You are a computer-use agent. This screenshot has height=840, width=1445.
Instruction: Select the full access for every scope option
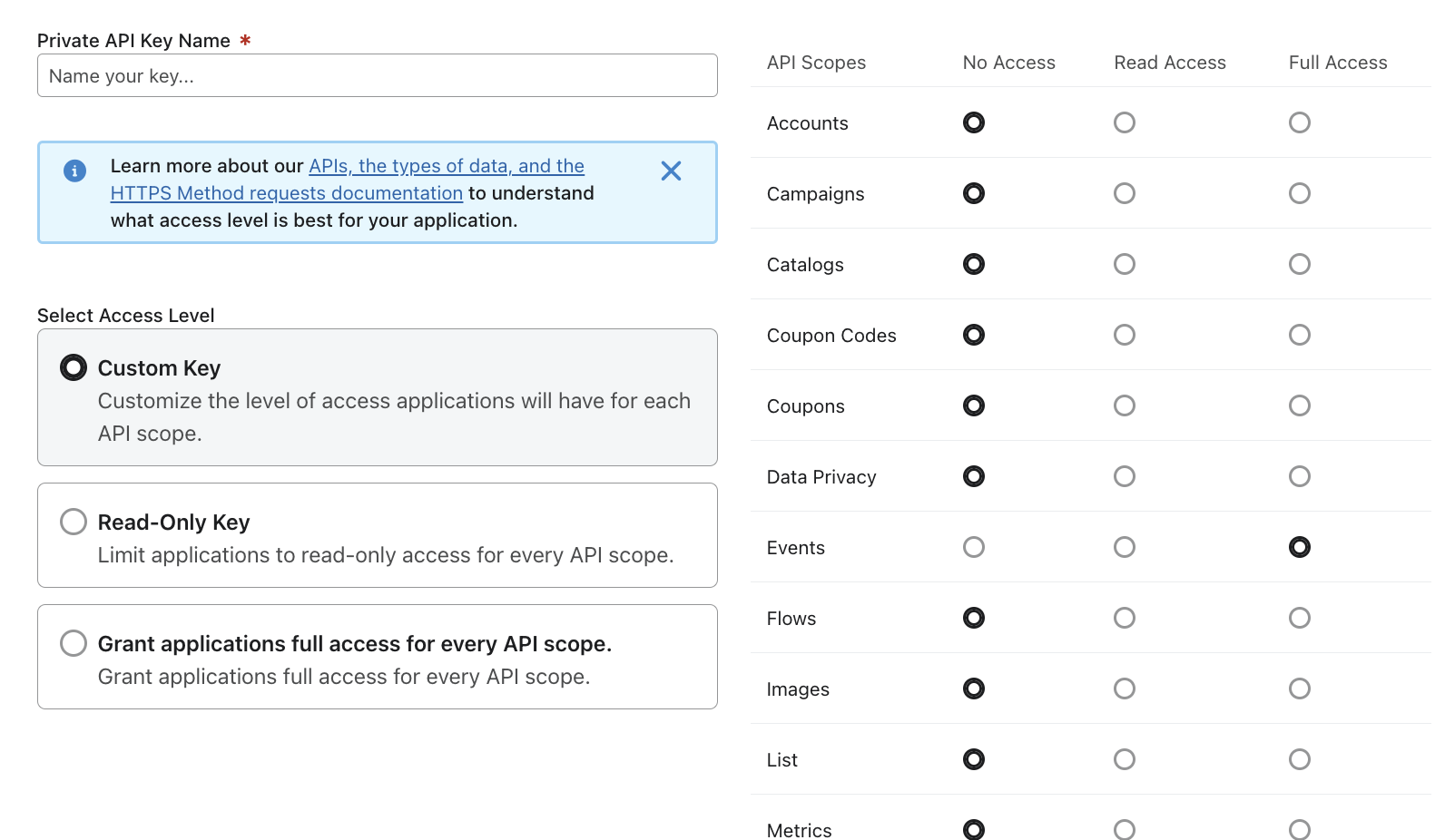(x=74, y=643)
